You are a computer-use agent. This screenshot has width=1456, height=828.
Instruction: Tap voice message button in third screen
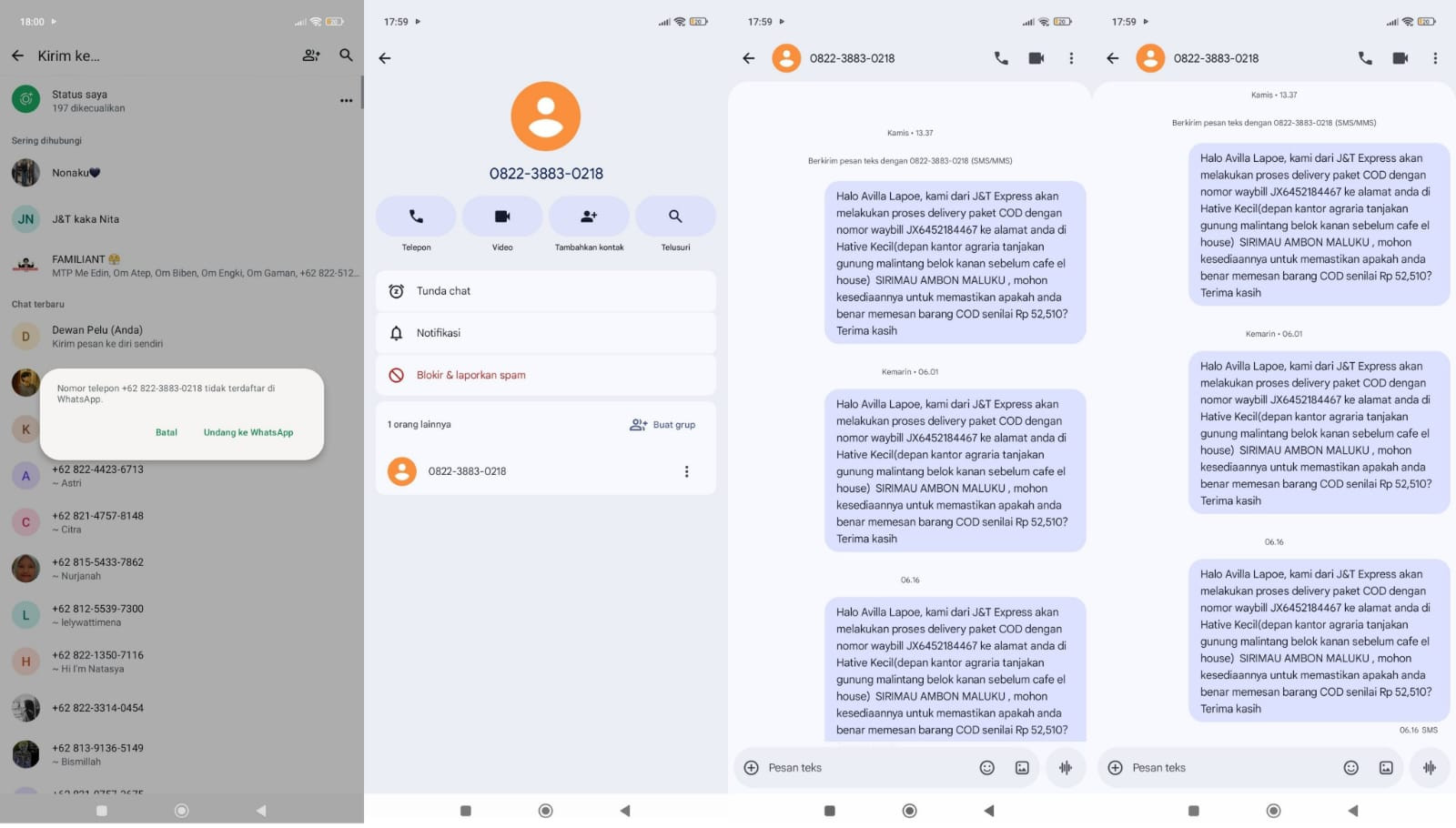click(x=1066, y=768)
